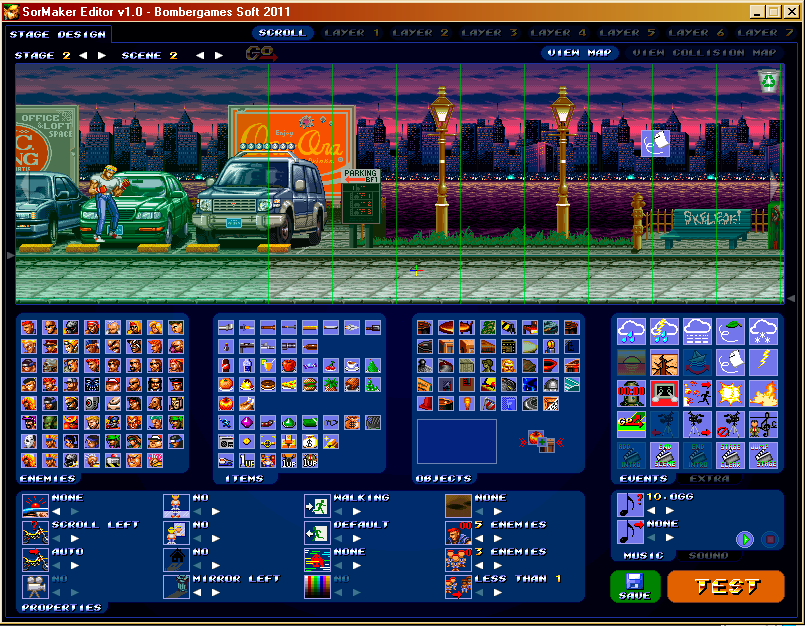The width and height of the screenshot is (805, 626).
Task: Select the coffee cup item
Action: tap(352, 365)
